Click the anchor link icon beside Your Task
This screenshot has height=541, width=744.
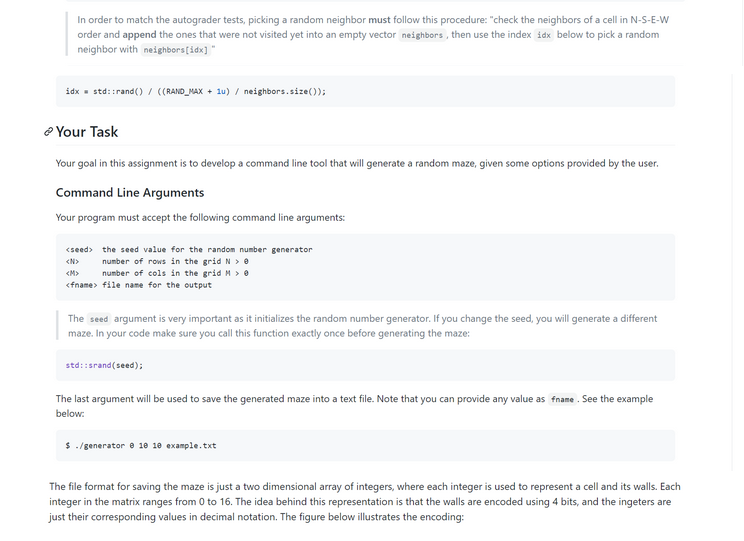(48, 132)
